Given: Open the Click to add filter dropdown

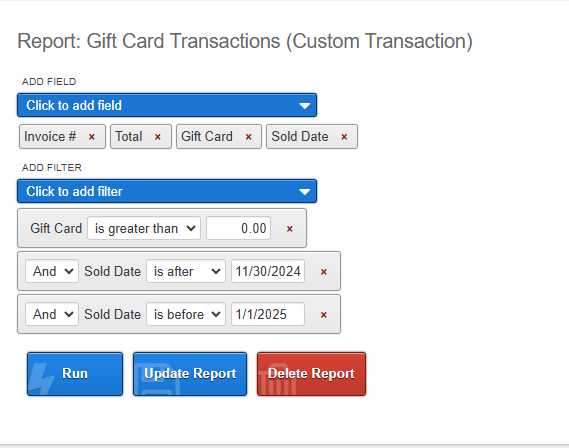Looking at the screenshot, I should [167, 191].
